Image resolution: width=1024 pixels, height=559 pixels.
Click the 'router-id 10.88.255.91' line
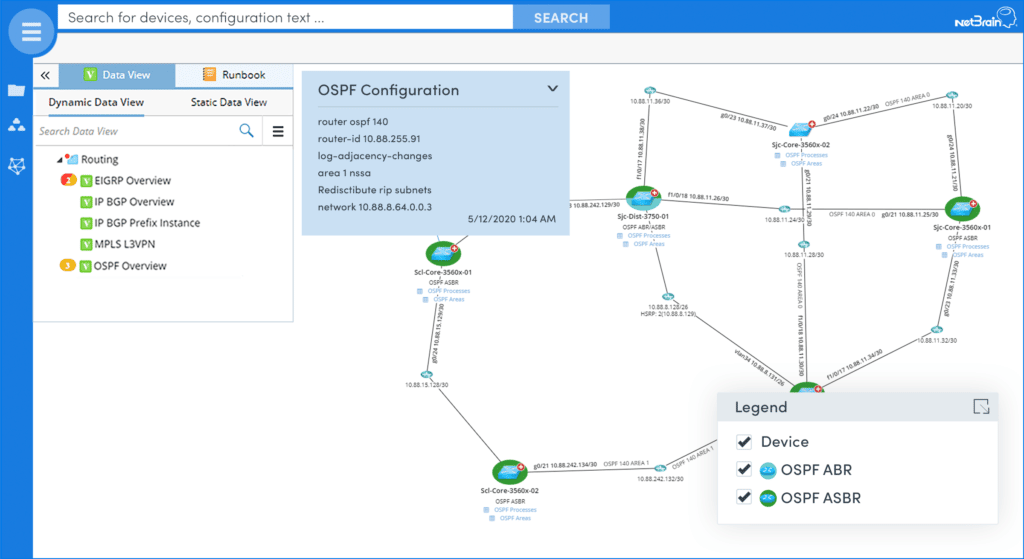(369, 139)
